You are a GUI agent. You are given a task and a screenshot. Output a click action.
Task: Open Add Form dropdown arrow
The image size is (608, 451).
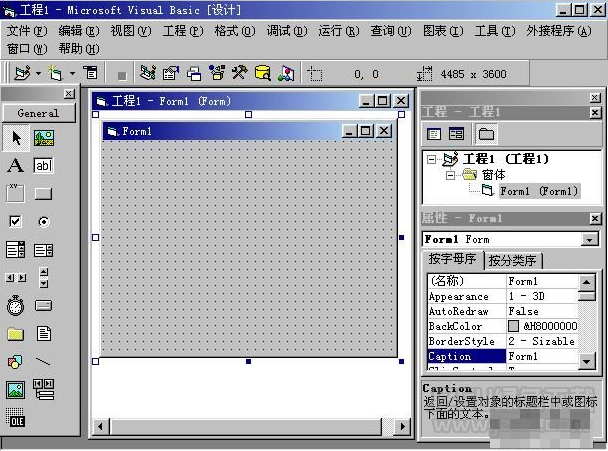pos(73,73)
